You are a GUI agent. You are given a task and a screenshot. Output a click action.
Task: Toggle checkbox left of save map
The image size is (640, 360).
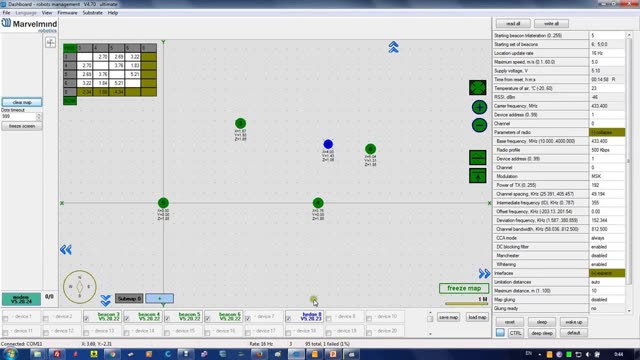[x=430, y=319]
